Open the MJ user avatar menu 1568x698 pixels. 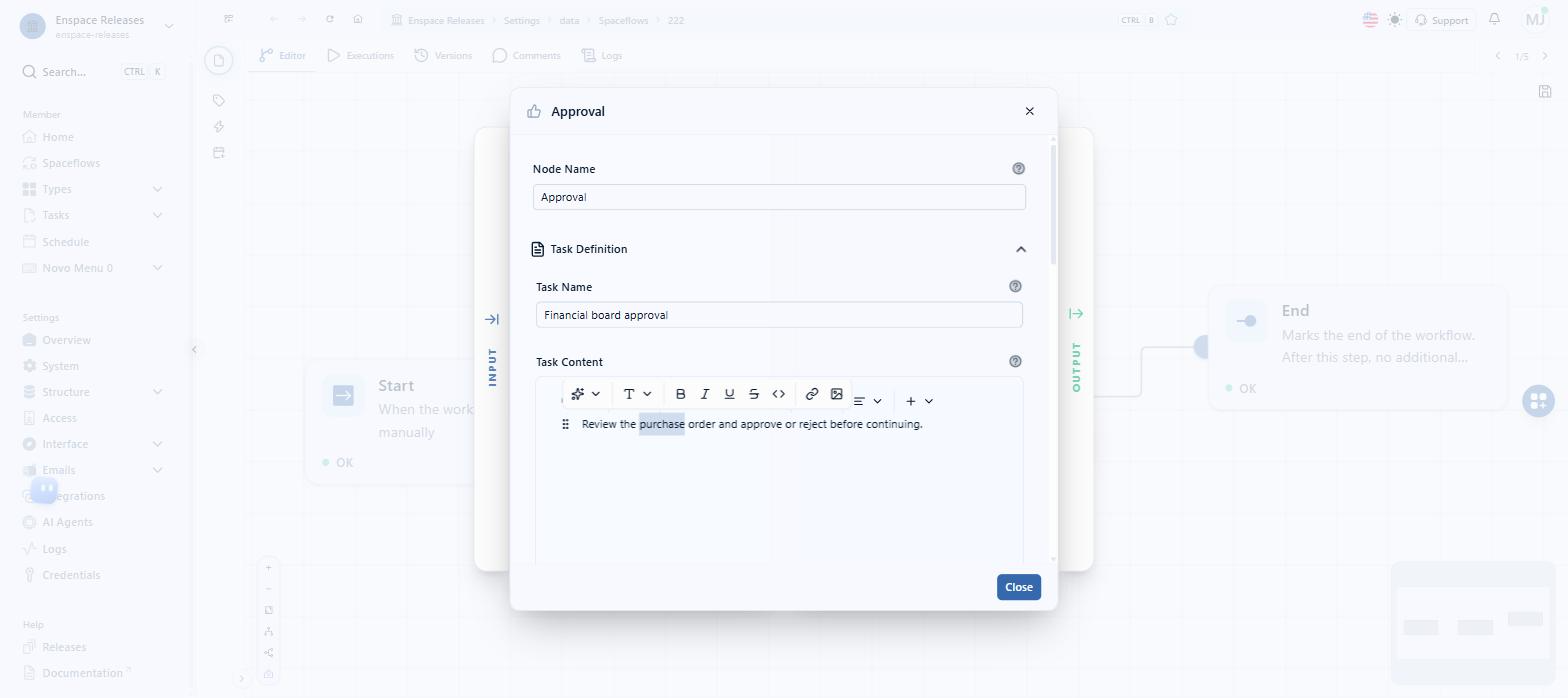click(1535, 19)
